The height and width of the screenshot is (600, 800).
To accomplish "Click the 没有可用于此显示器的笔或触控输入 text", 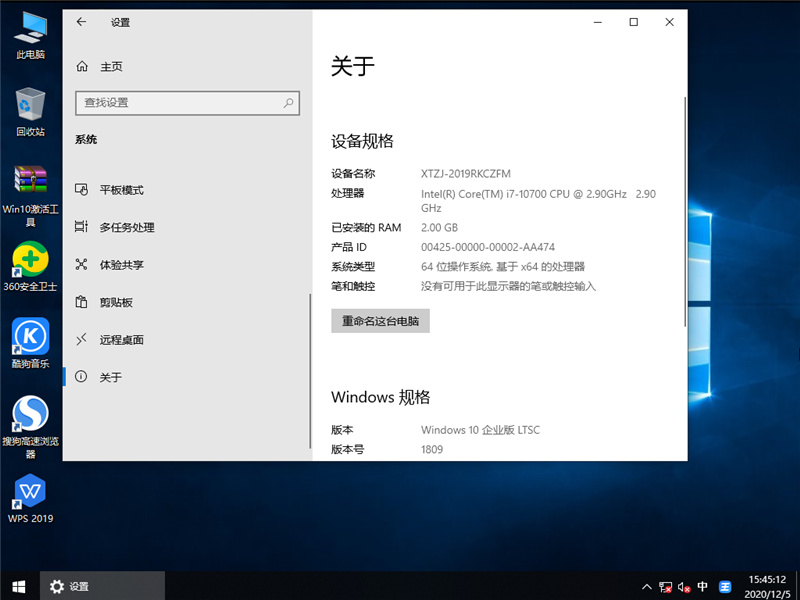I will click(x=508, y=286).
